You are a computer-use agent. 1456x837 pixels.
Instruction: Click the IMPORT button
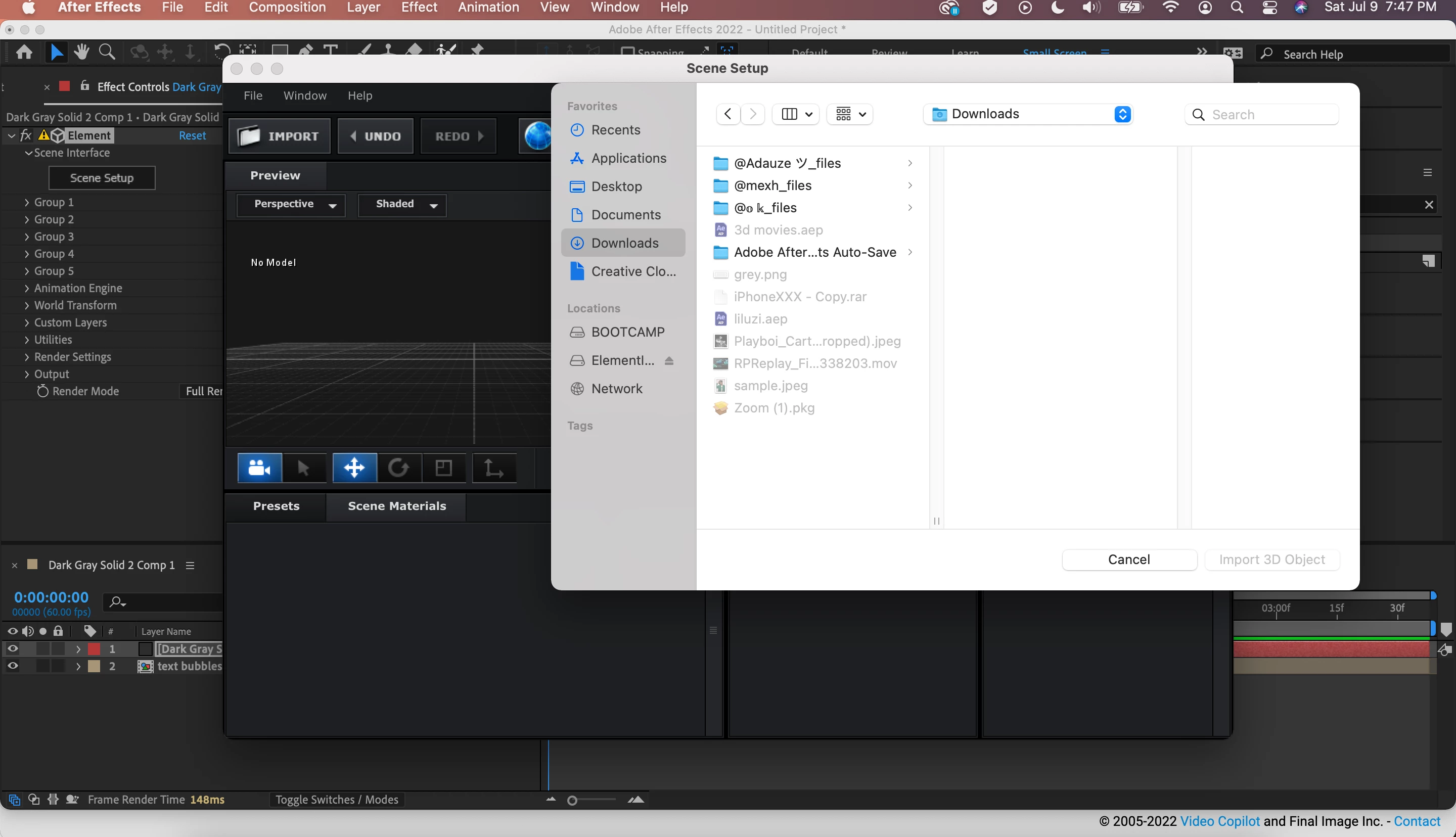point(280,136)
